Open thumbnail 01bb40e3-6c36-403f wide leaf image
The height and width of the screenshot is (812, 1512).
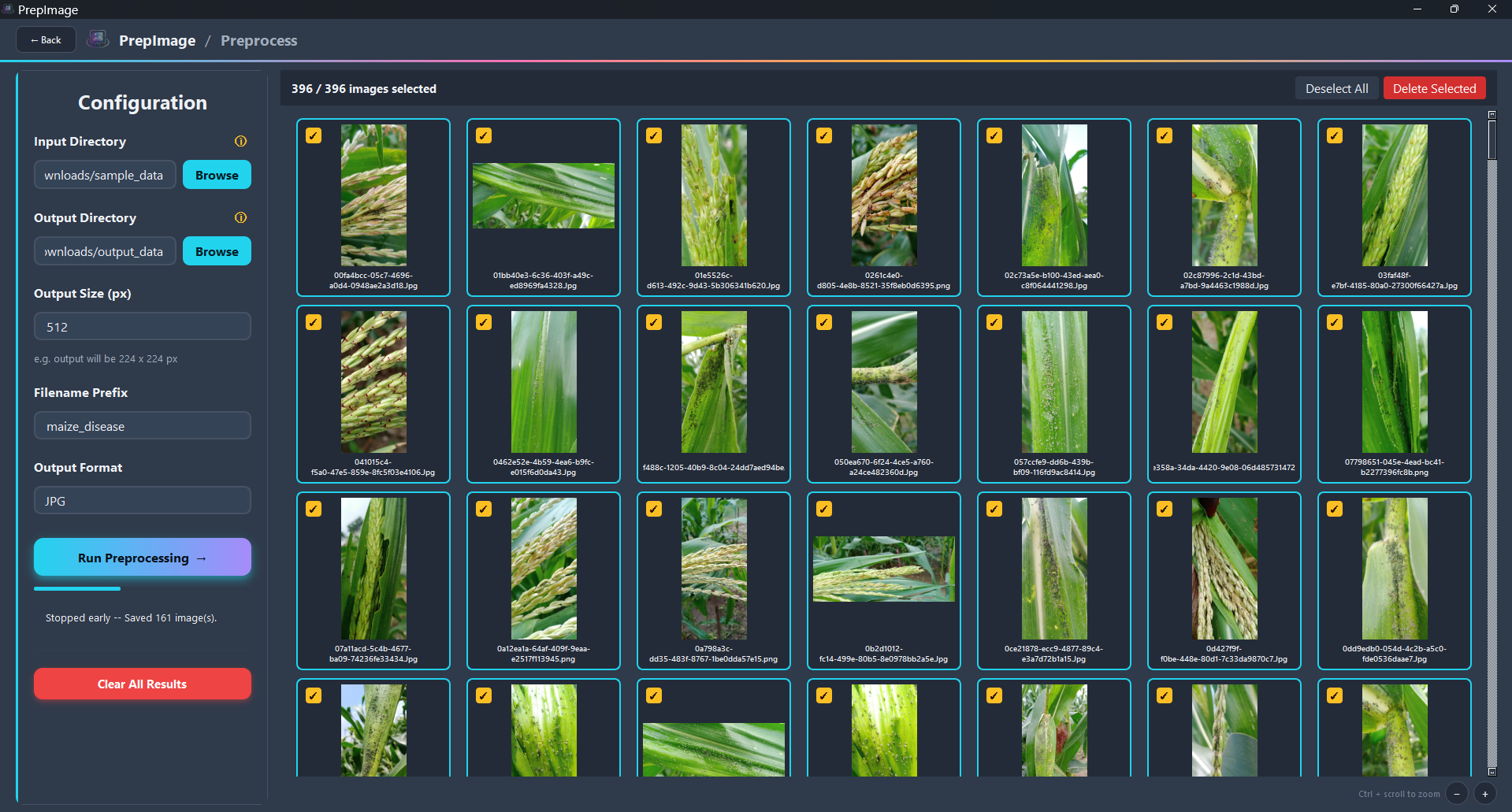point(544,195)
